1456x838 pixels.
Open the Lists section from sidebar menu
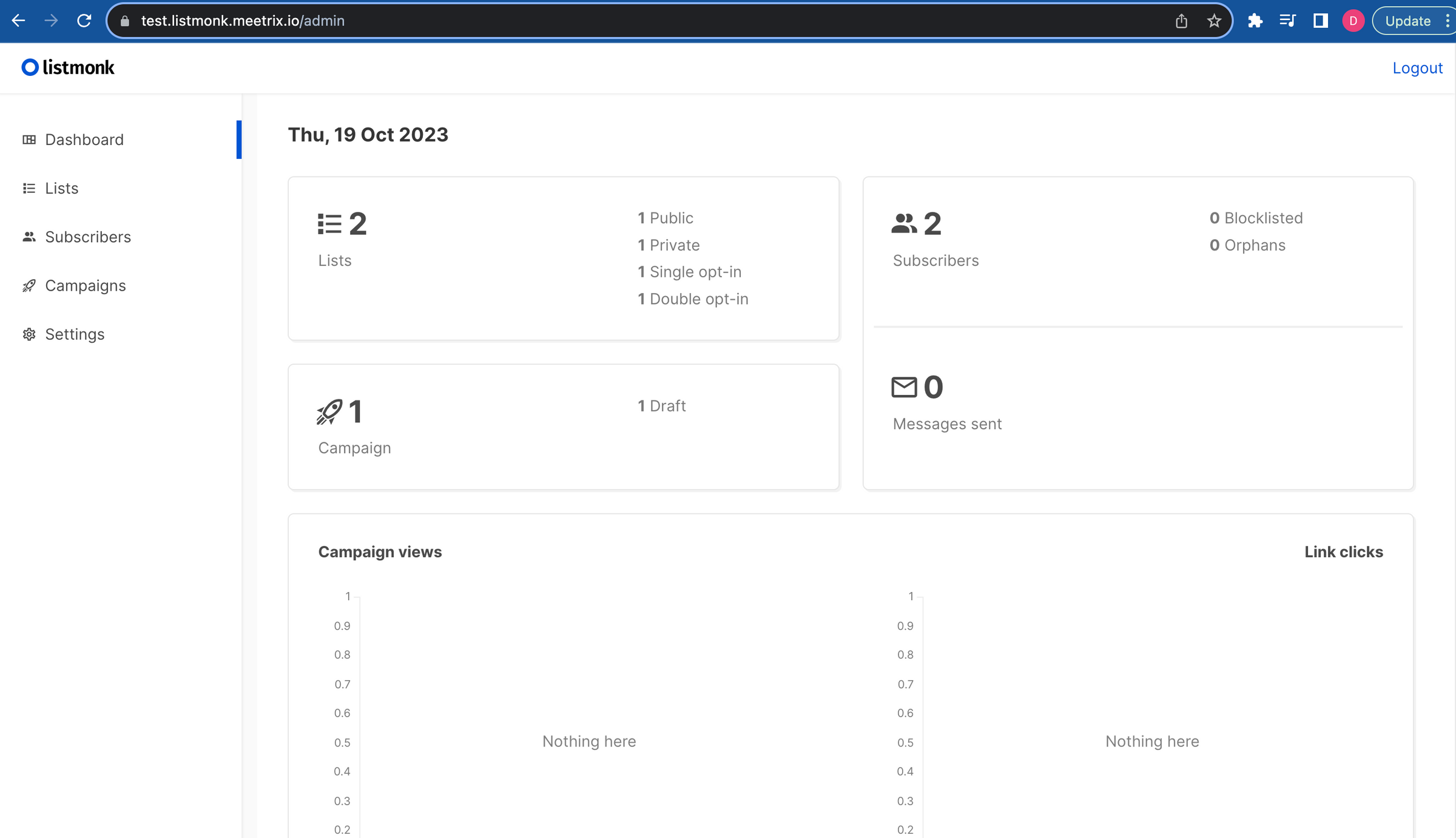pos(61,188)
